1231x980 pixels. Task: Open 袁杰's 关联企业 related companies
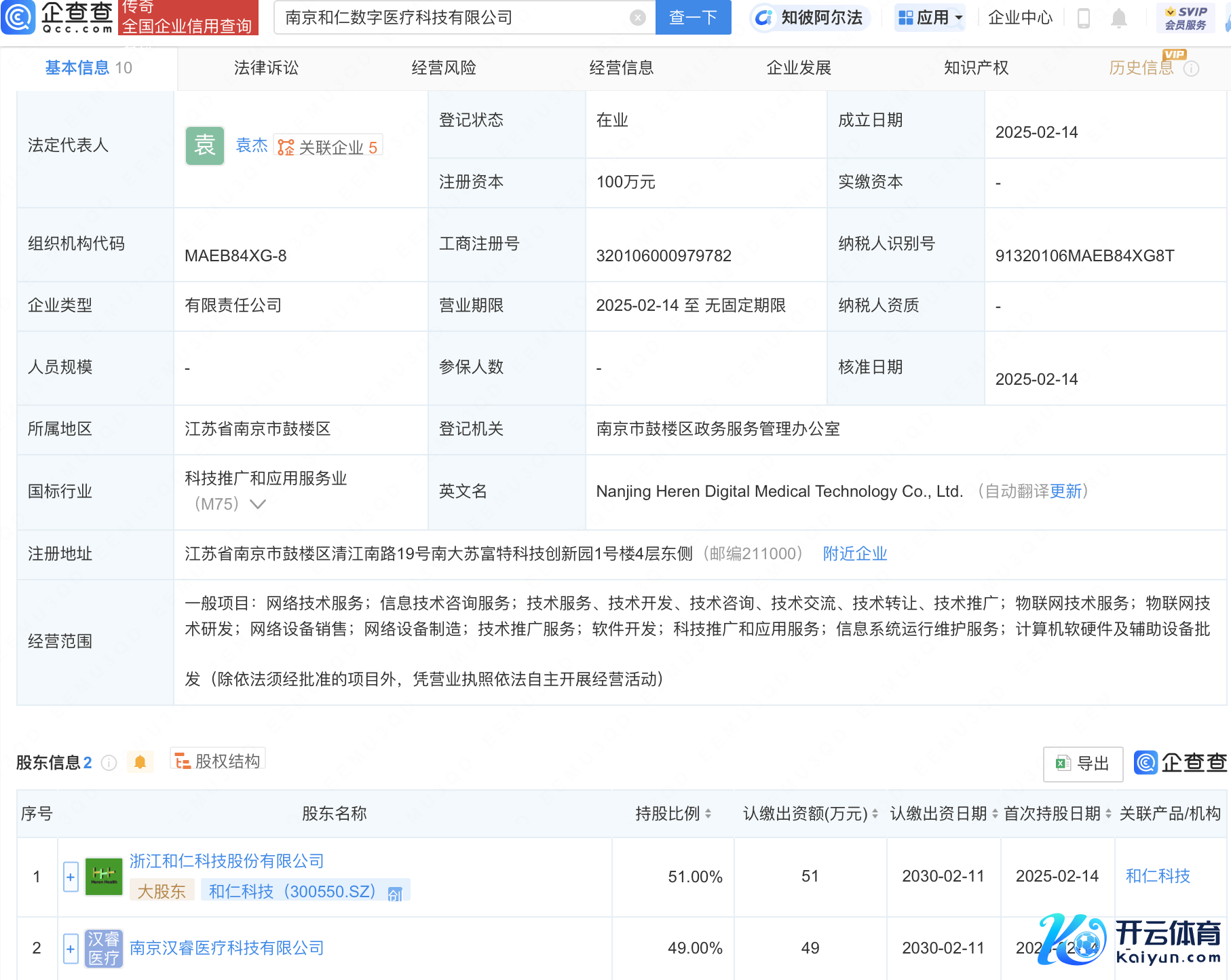click(x=328, y=147)
